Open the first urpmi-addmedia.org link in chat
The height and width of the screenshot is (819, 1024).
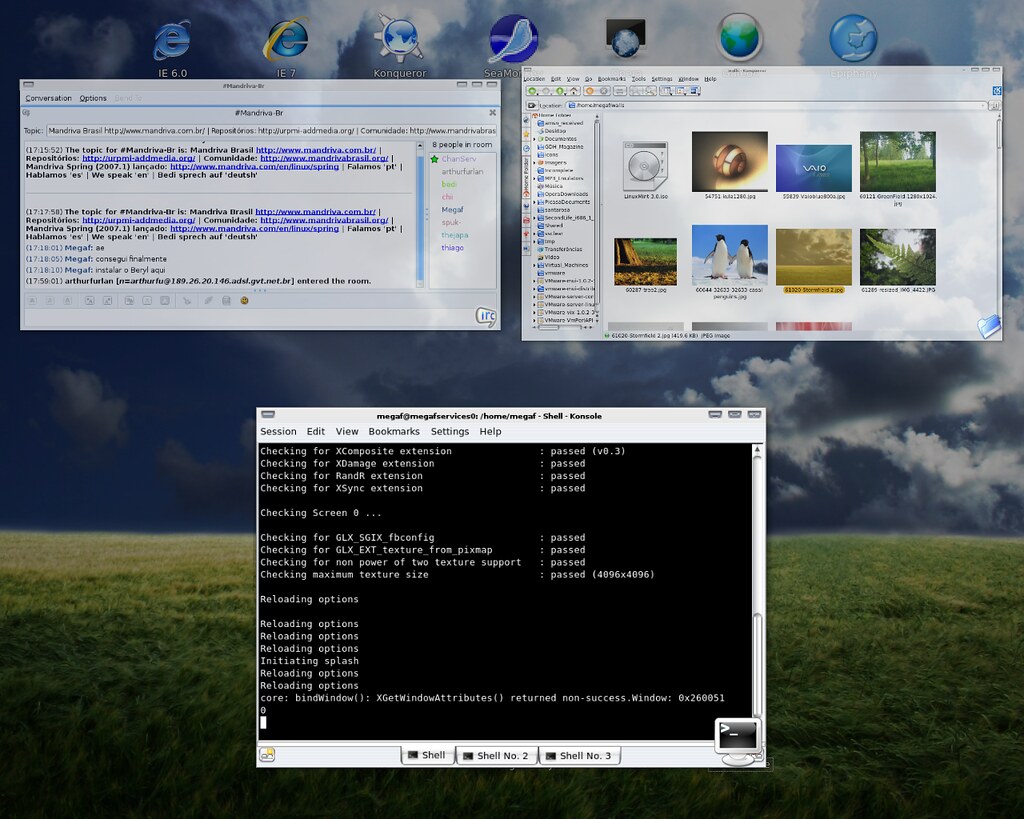click(x=138, y=158)
